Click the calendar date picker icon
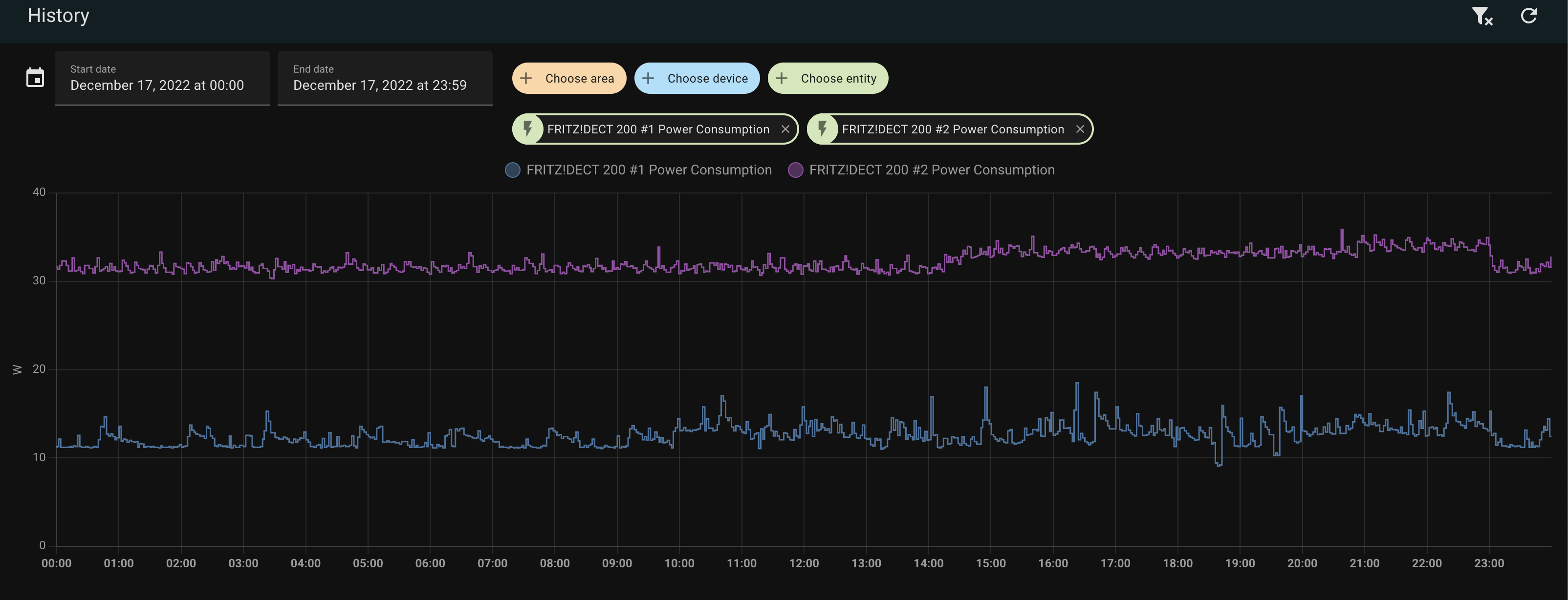 (x=35, y=78)
